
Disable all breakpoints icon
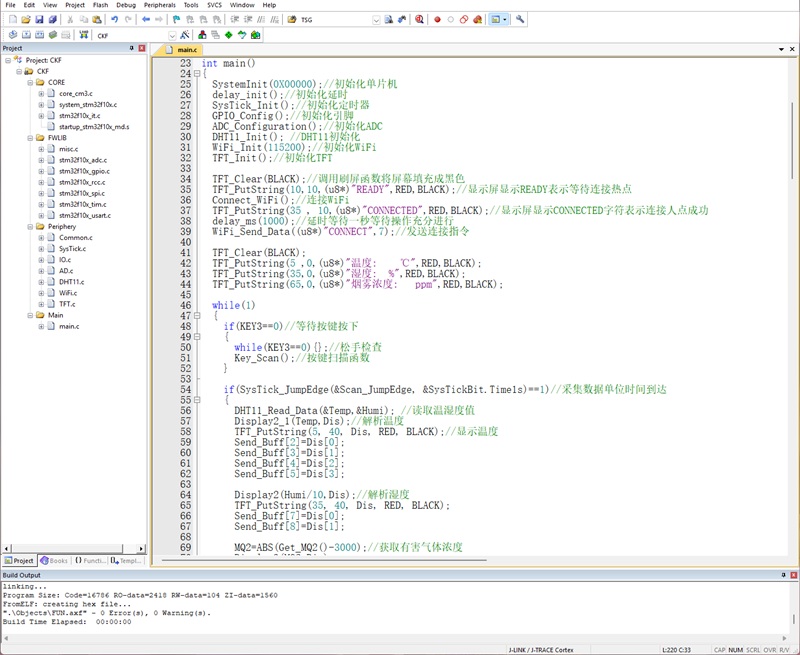(464, 19)
